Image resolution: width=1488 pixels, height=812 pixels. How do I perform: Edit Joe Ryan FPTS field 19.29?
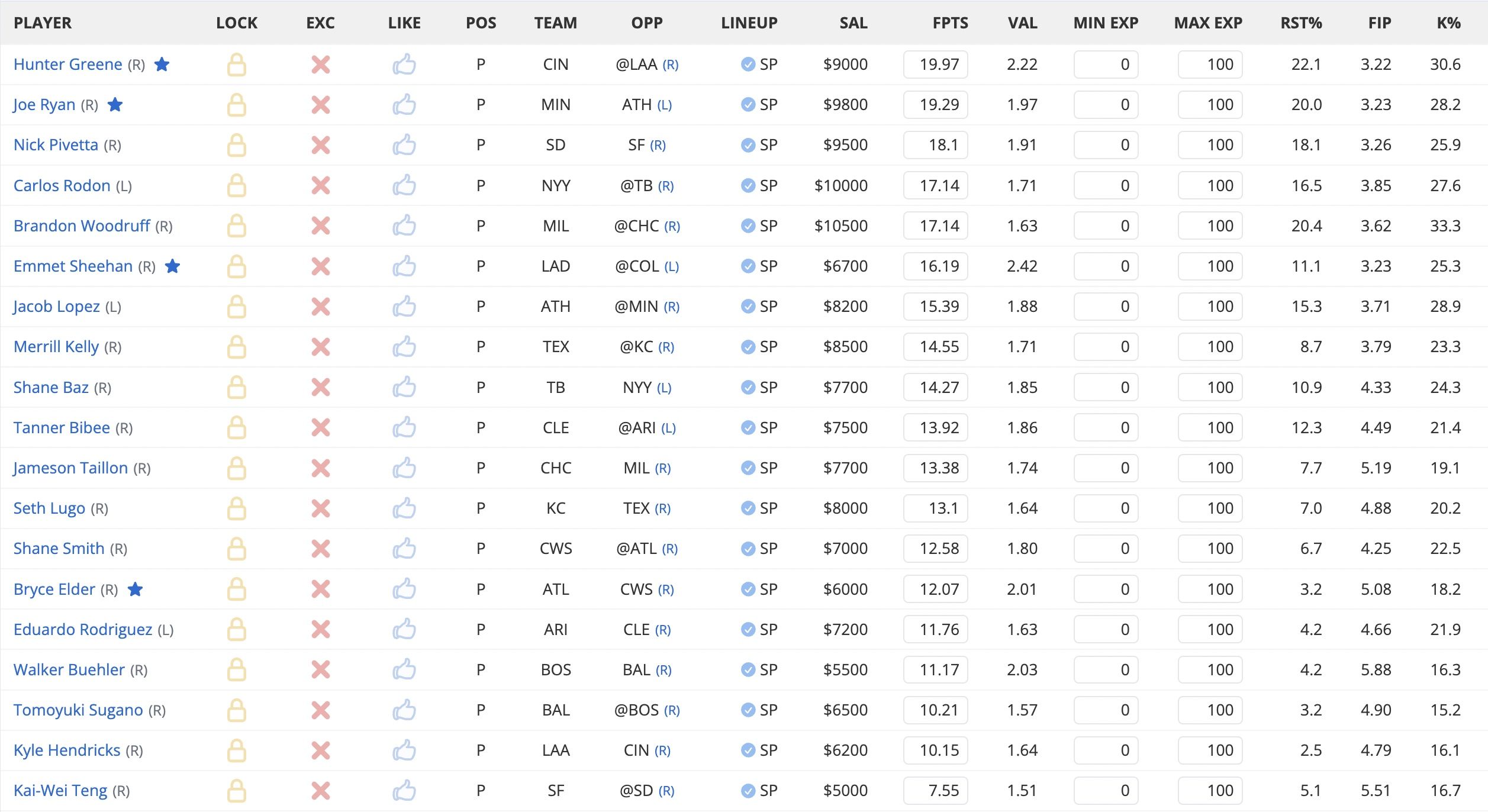tap(936, 105)
